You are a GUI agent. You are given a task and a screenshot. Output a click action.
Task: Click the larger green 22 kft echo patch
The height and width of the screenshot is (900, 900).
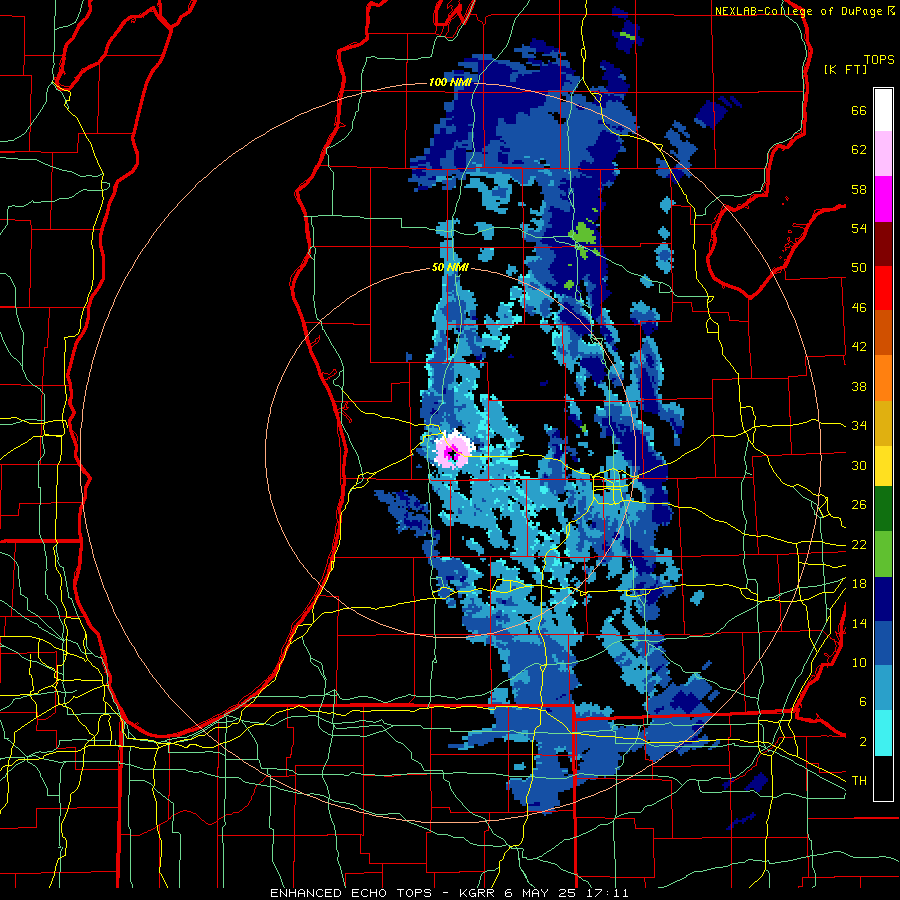click(x=583, y=234)
